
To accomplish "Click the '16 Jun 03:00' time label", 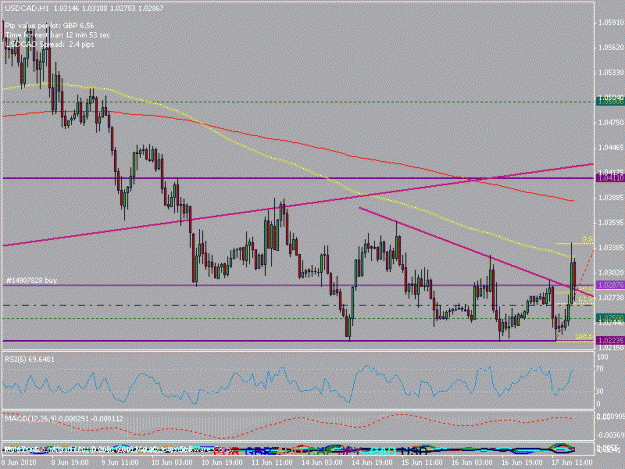I will click(471, 463).
